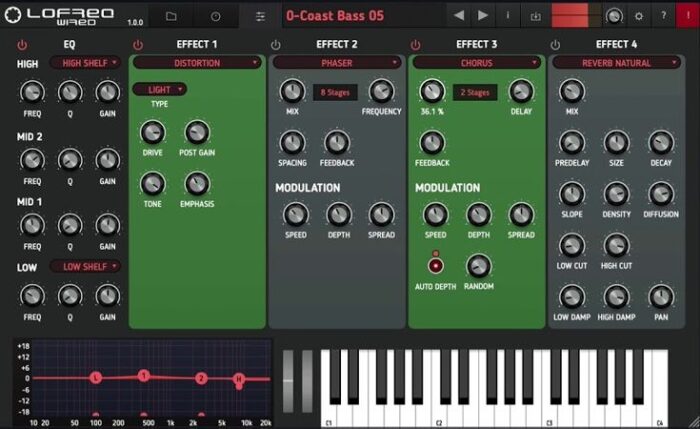Go to previous preset arrow
Screen dimensions: 700x429
[x=460, y=16]
